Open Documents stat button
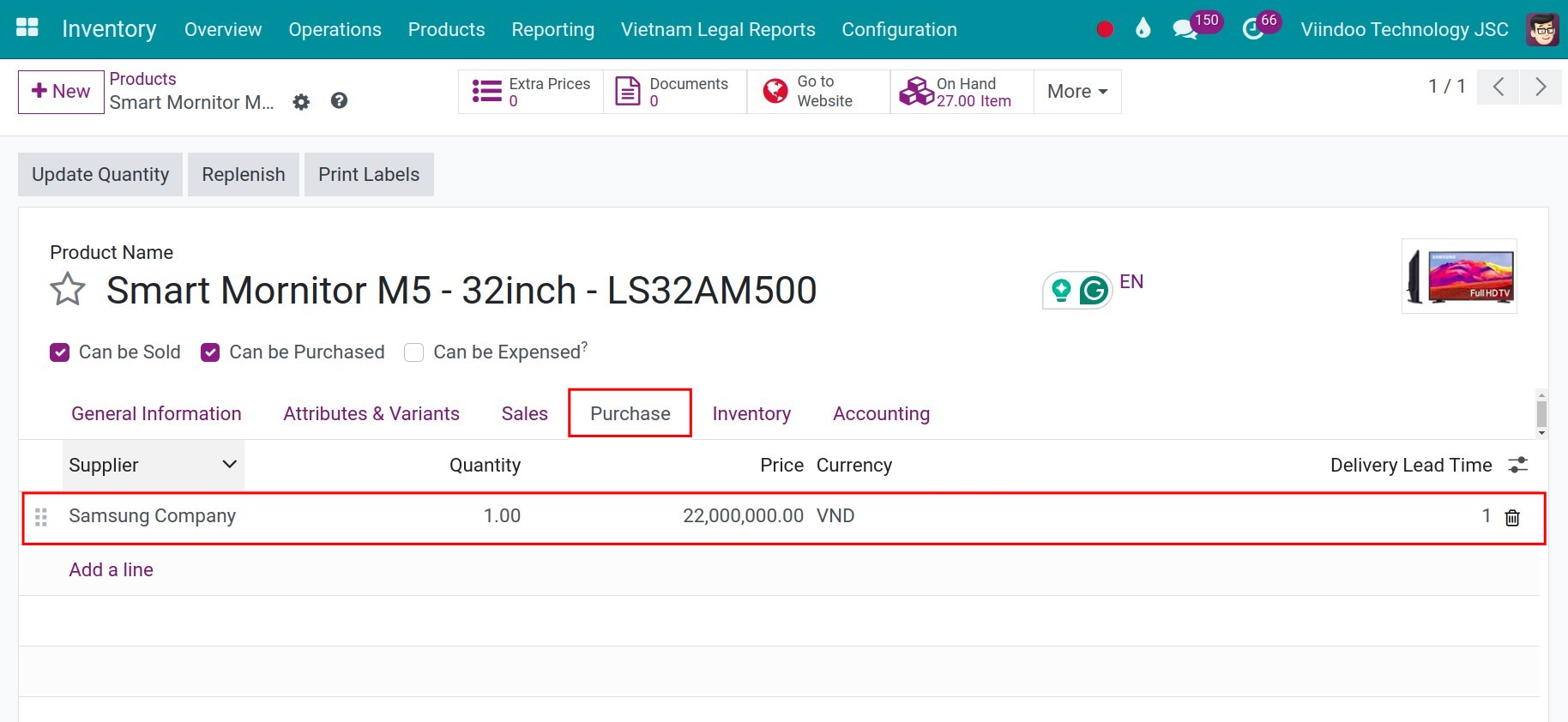1568x722 pixels. 675,92
